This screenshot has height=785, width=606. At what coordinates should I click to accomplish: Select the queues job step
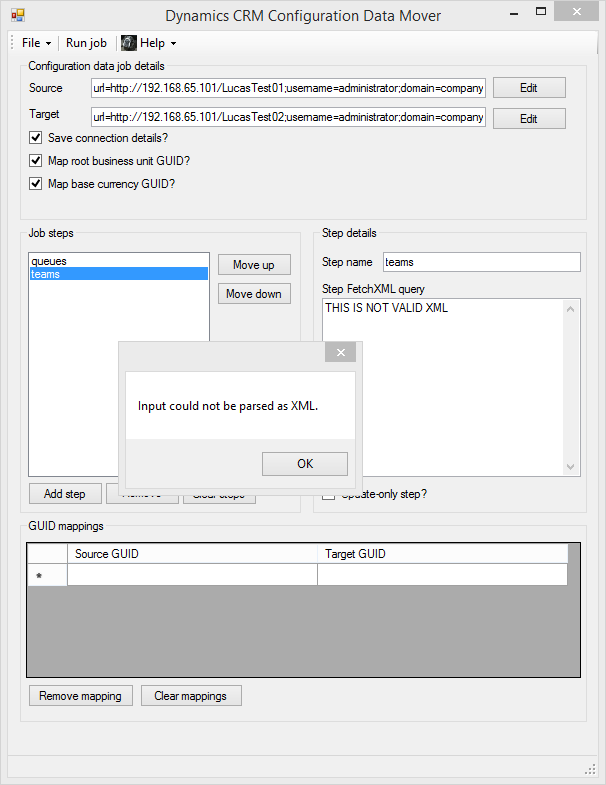119,261
